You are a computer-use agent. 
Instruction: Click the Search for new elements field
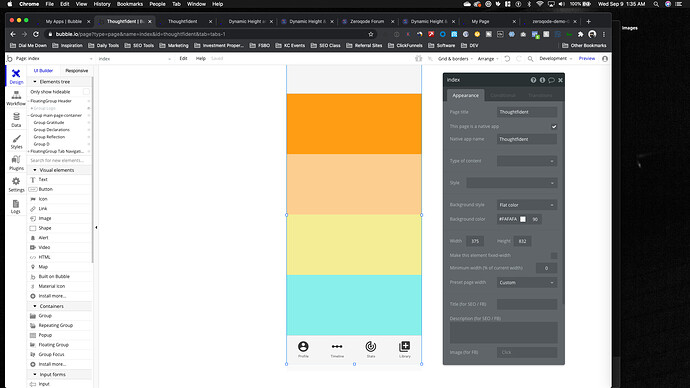59,161
